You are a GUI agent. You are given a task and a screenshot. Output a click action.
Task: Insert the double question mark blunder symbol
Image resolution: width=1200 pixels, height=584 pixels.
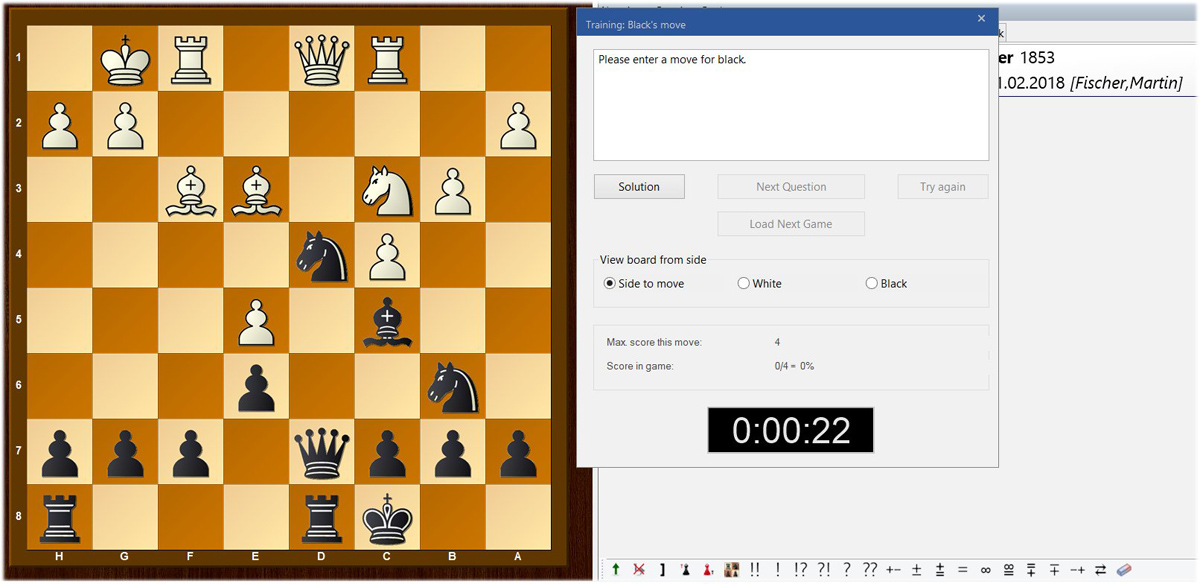[x=870, y=569]
